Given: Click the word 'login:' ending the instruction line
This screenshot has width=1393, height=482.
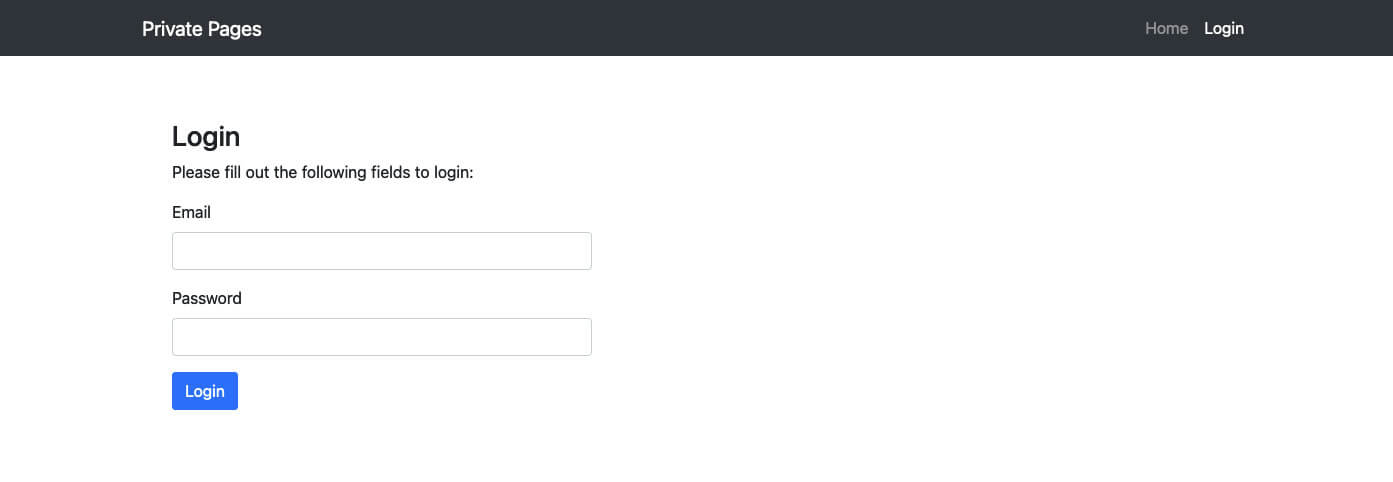Looking at the screenshot, I should point(453,172).
